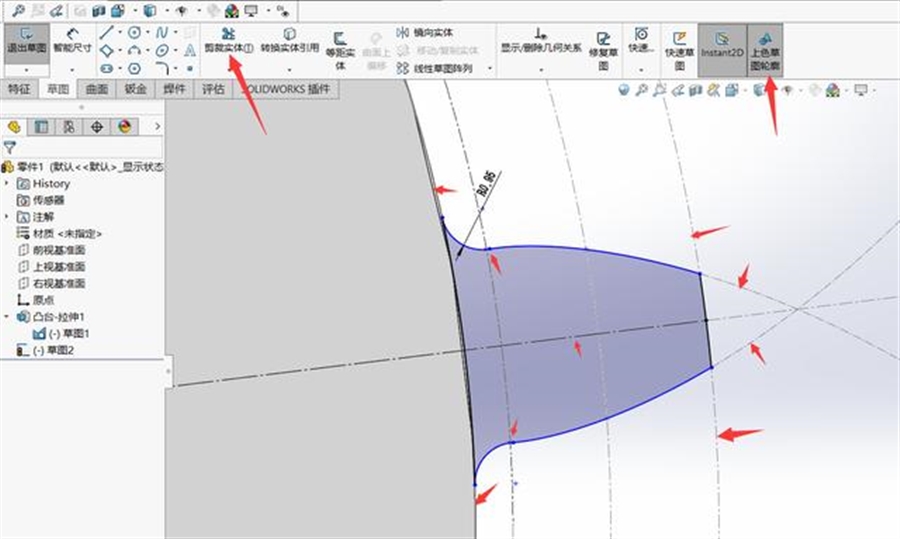Select the Smart Dimension (智能尺寸) tool
This screenshot has height=539, width=900.
coord(72,40)
